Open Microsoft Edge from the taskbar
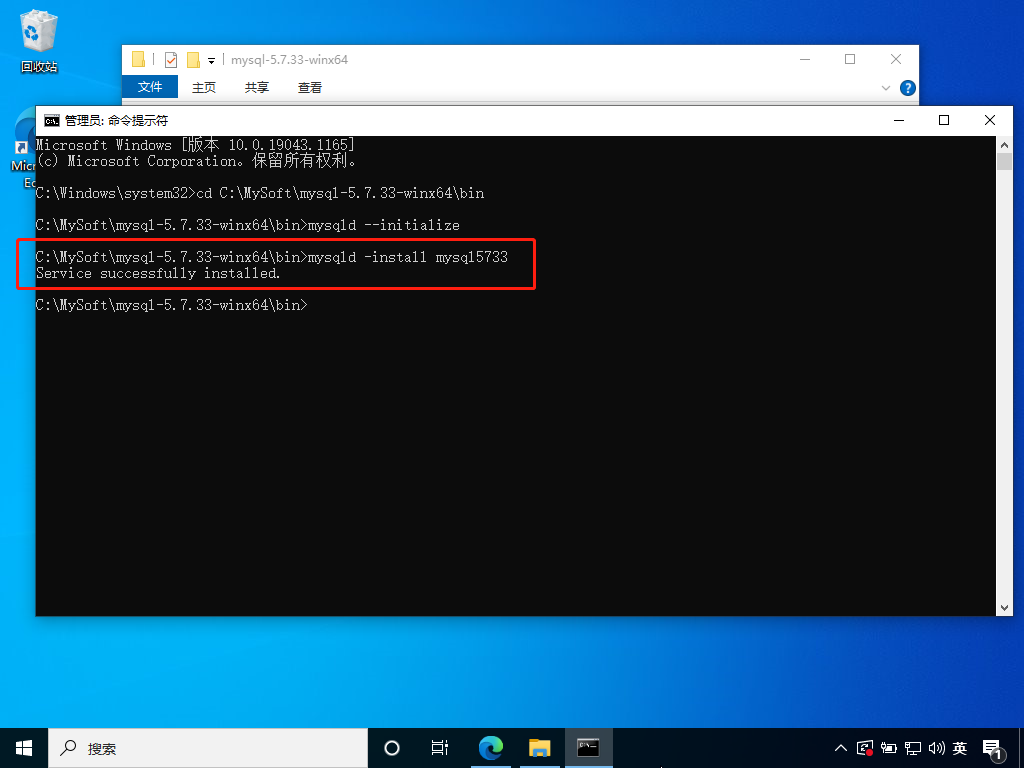Screen dimensions: 1024x768 (490, 748)
